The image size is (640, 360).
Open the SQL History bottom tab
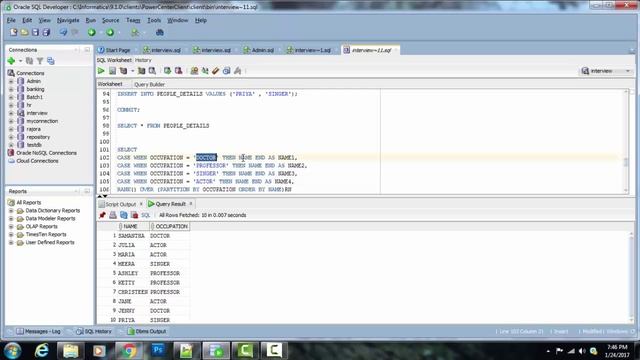pyautogui.click(x=94, y=331)
